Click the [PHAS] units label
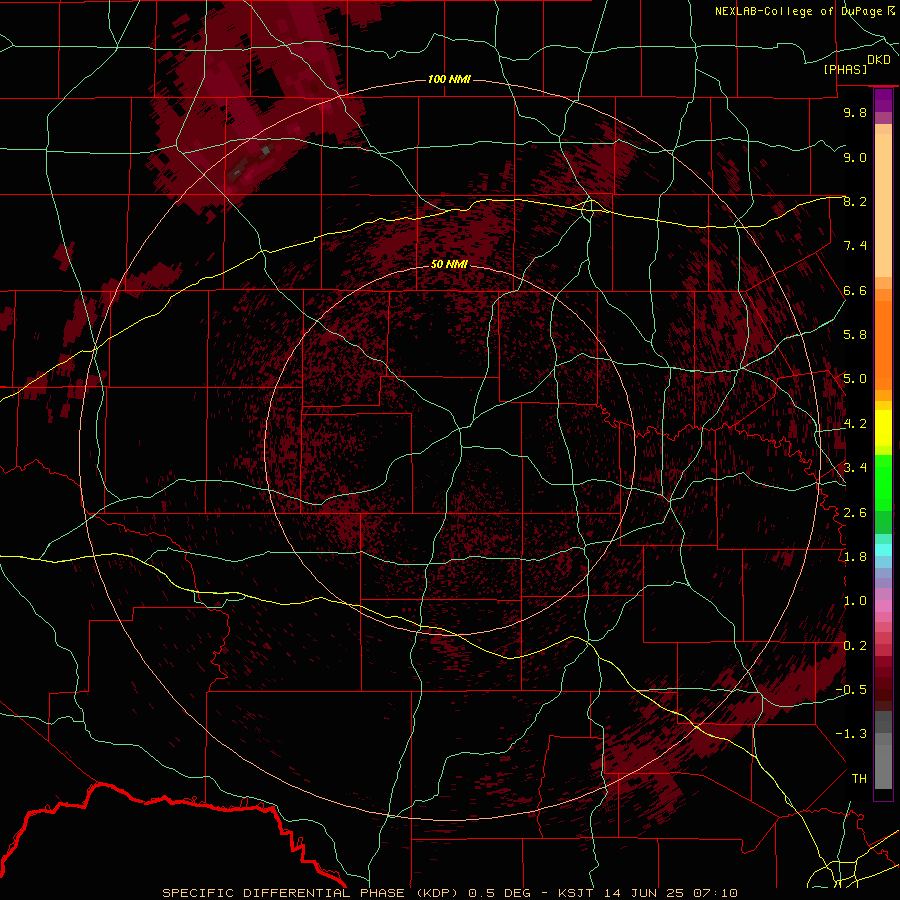This screenshot has height=900, width=900. click(x=845, y=70)
